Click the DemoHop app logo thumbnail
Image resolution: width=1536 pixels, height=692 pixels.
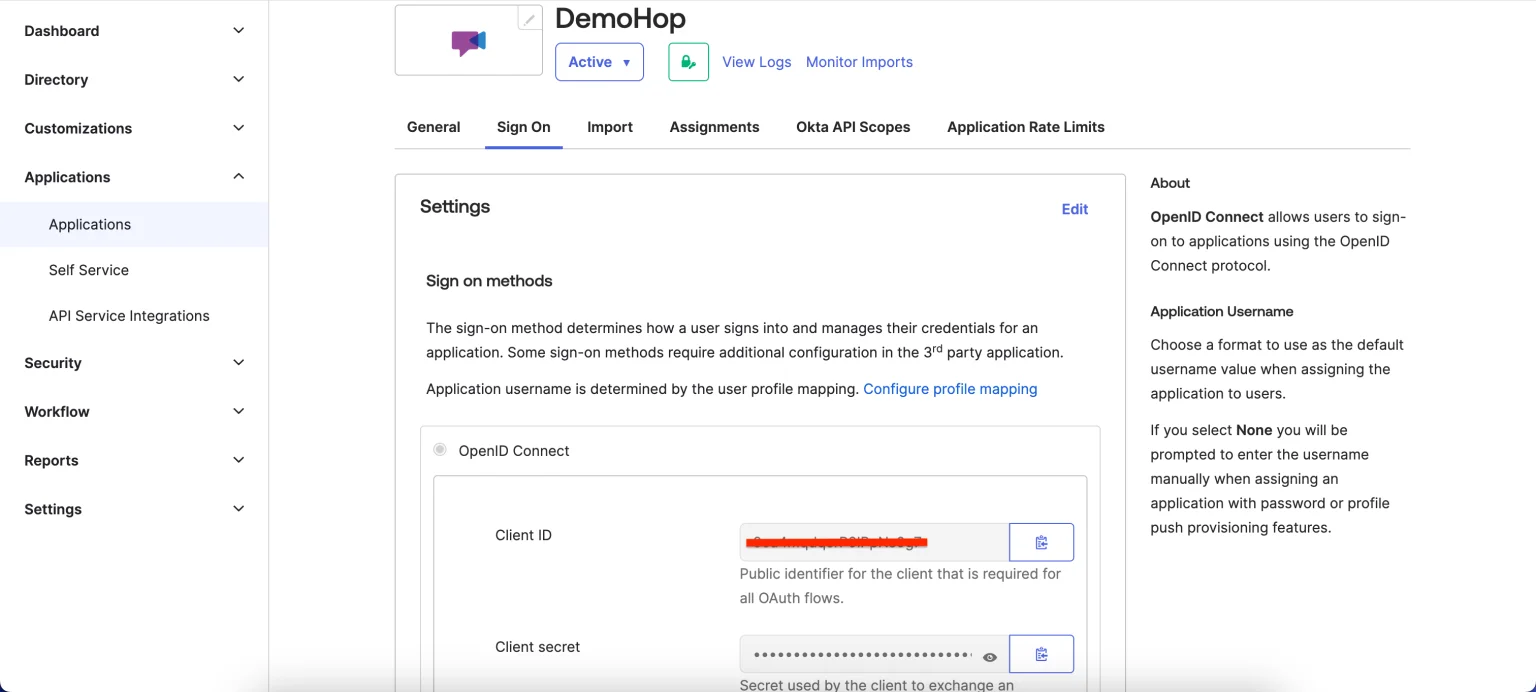(469, 41)
